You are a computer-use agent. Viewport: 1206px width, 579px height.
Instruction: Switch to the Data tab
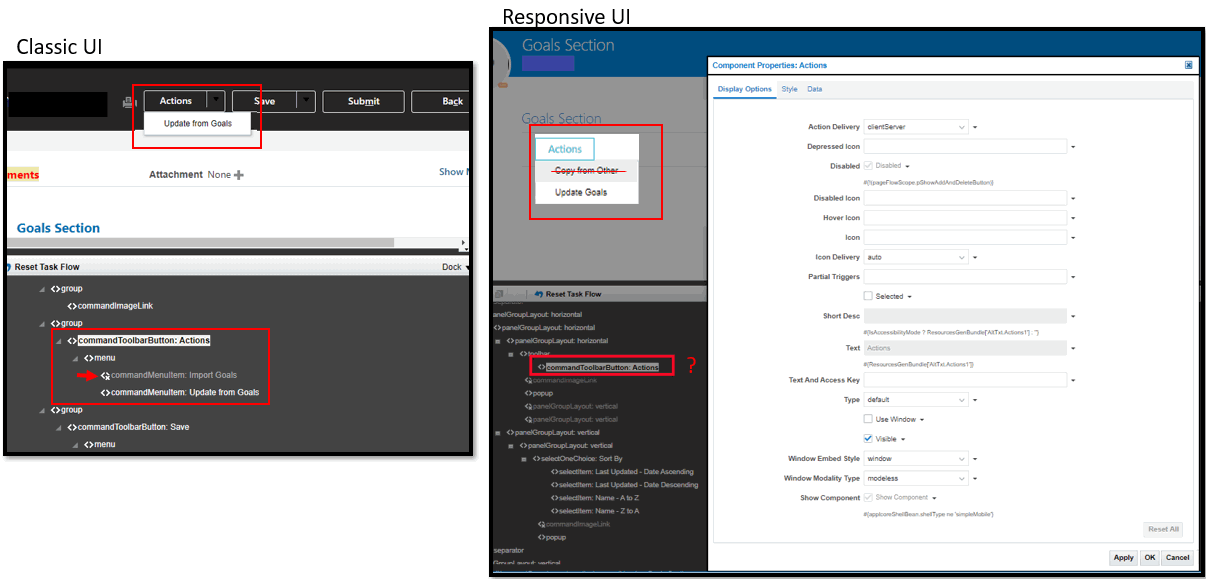(x=815, y=89)
